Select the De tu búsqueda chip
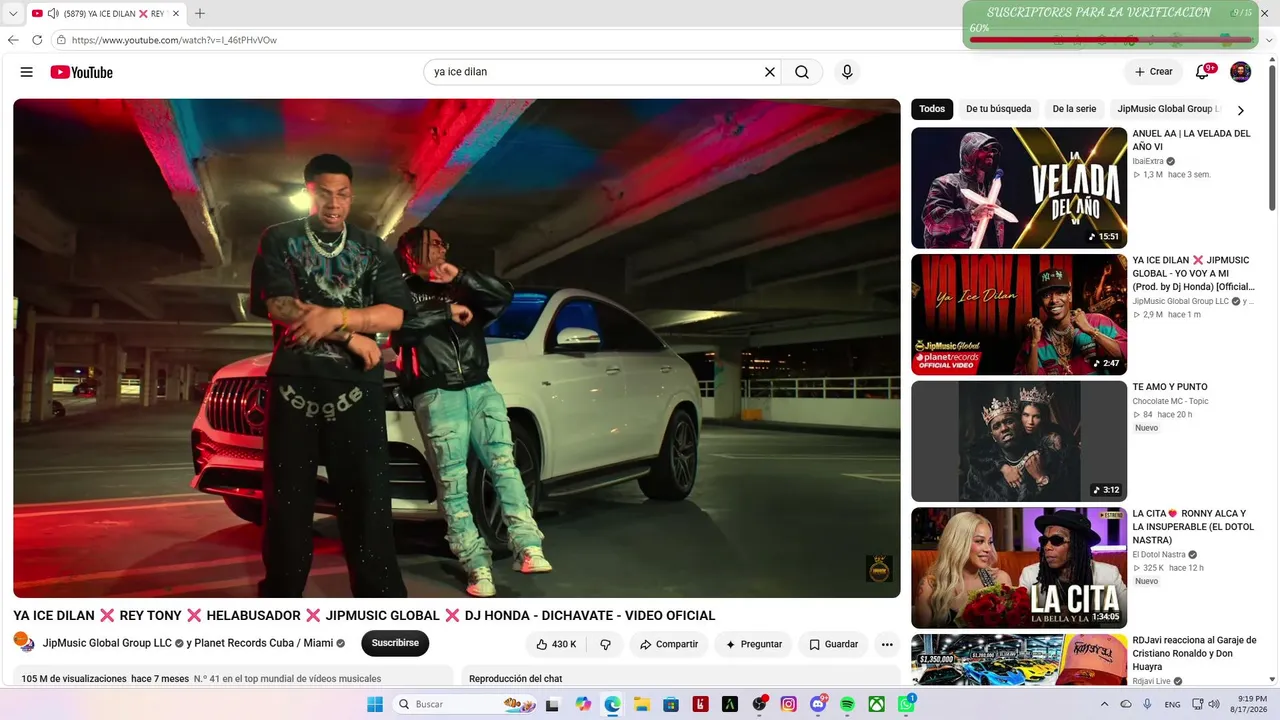 [x=998, y=109]
